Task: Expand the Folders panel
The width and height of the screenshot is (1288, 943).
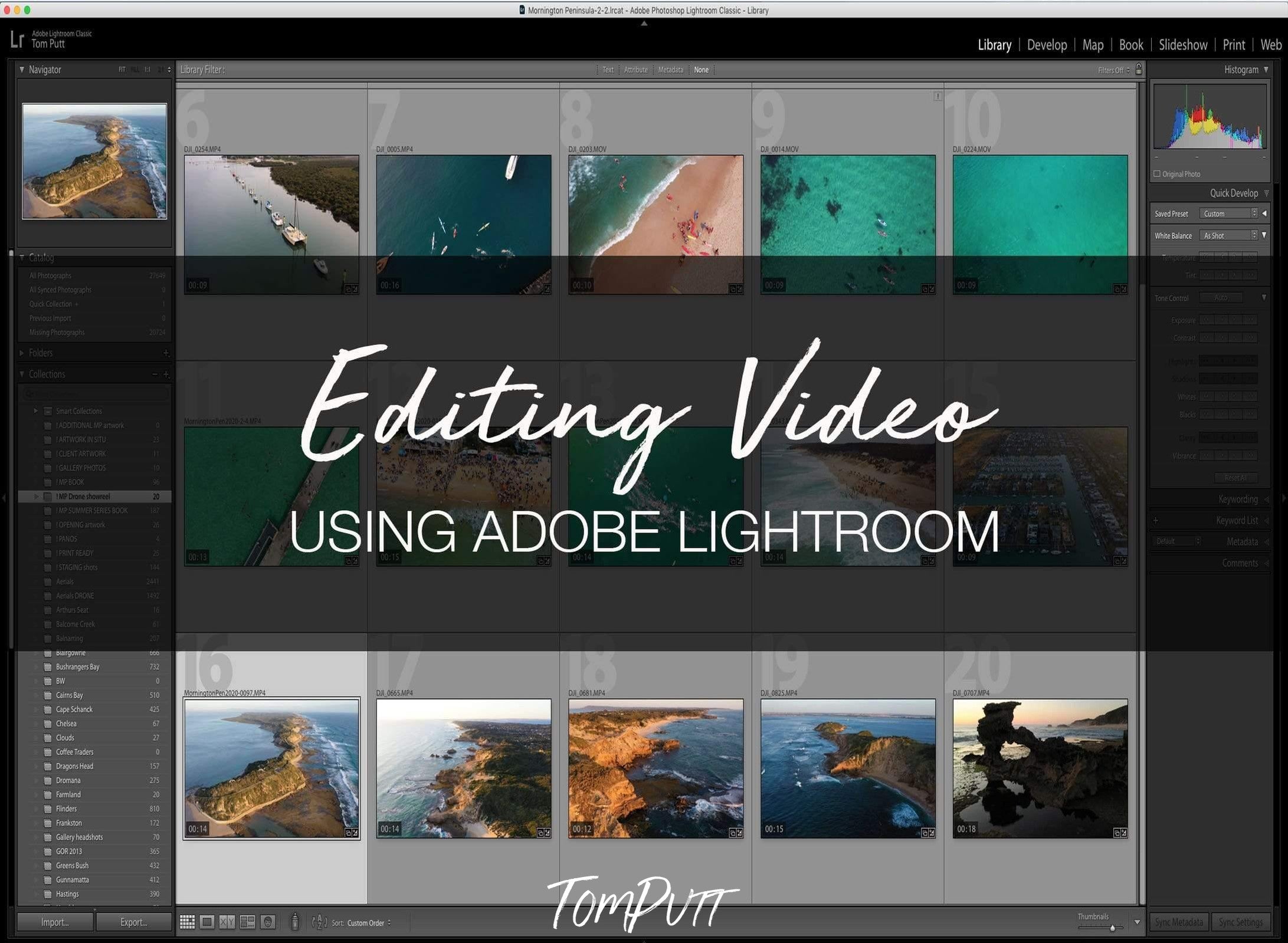Action: (x=22, y=353)
